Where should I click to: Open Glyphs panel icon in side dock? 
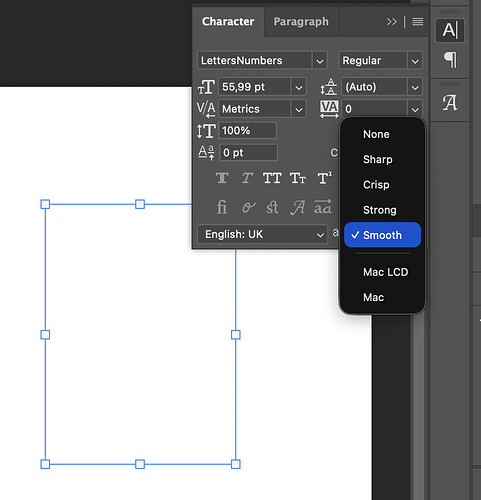coord(450,103)
